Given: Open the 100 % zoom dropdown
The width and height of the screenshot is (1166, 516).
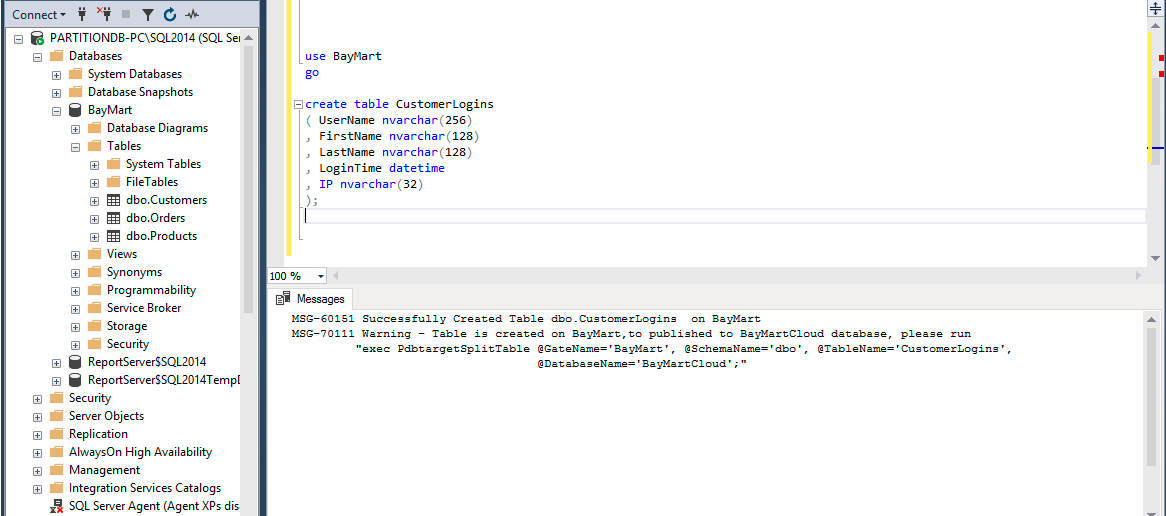Looking at the screenshot, I should click(x=321, y=276).
